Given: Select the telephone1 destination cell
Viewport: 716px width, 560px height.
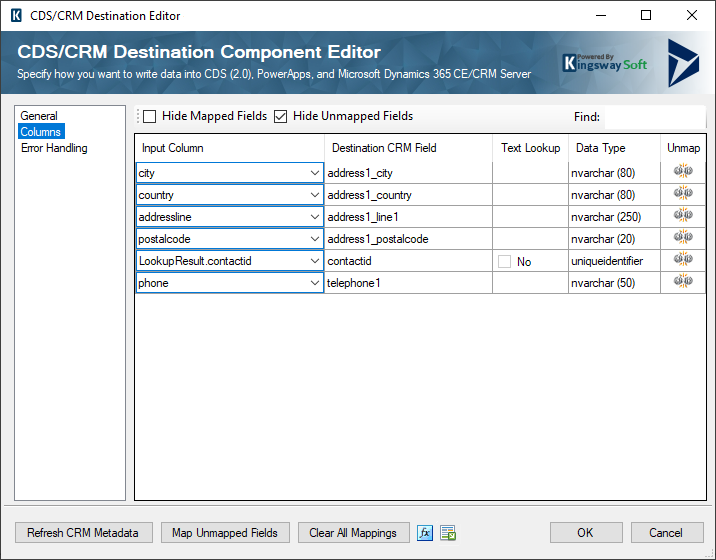Looking at the screenshot, I should point(408,283).
